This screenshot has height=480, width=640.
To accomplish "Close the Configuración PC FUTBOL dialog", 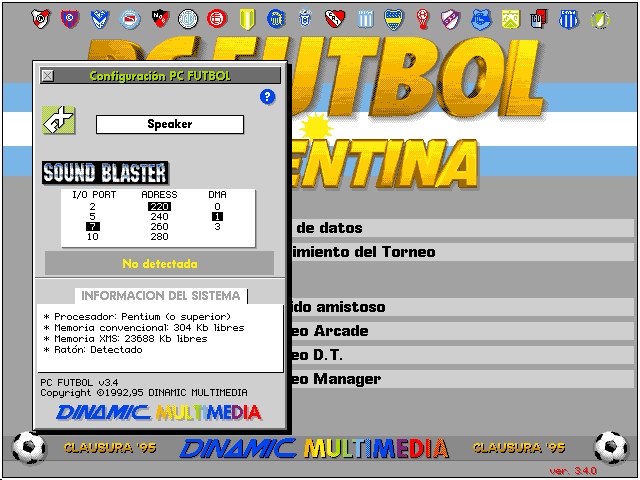I will (x=48, y=76).
